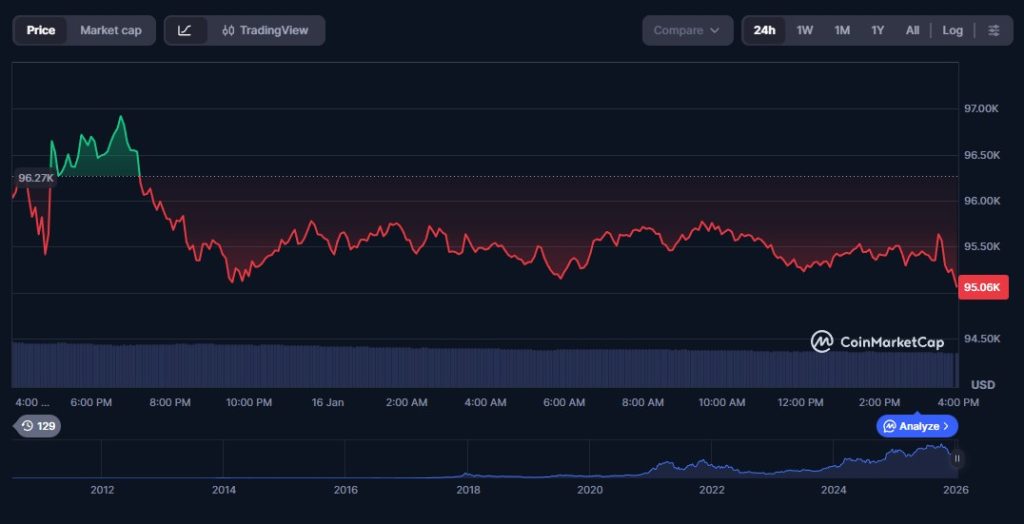Screen dimensions: 1024x524
Task: Choose the 1M time range
Action: [x=842, y=30]
